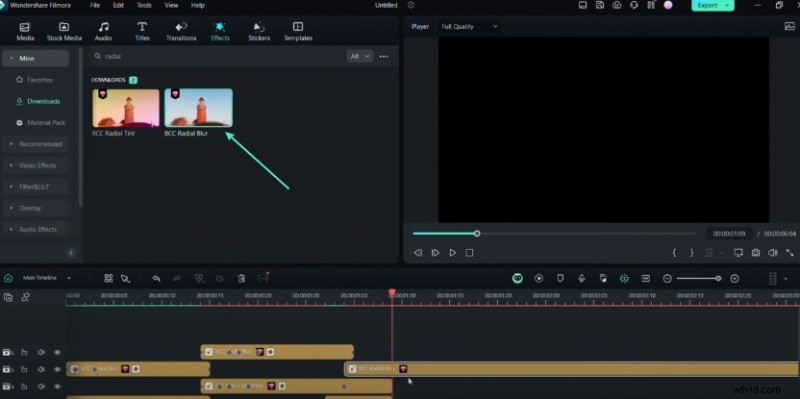Open the more options ellipsis menu

[384, 57]
